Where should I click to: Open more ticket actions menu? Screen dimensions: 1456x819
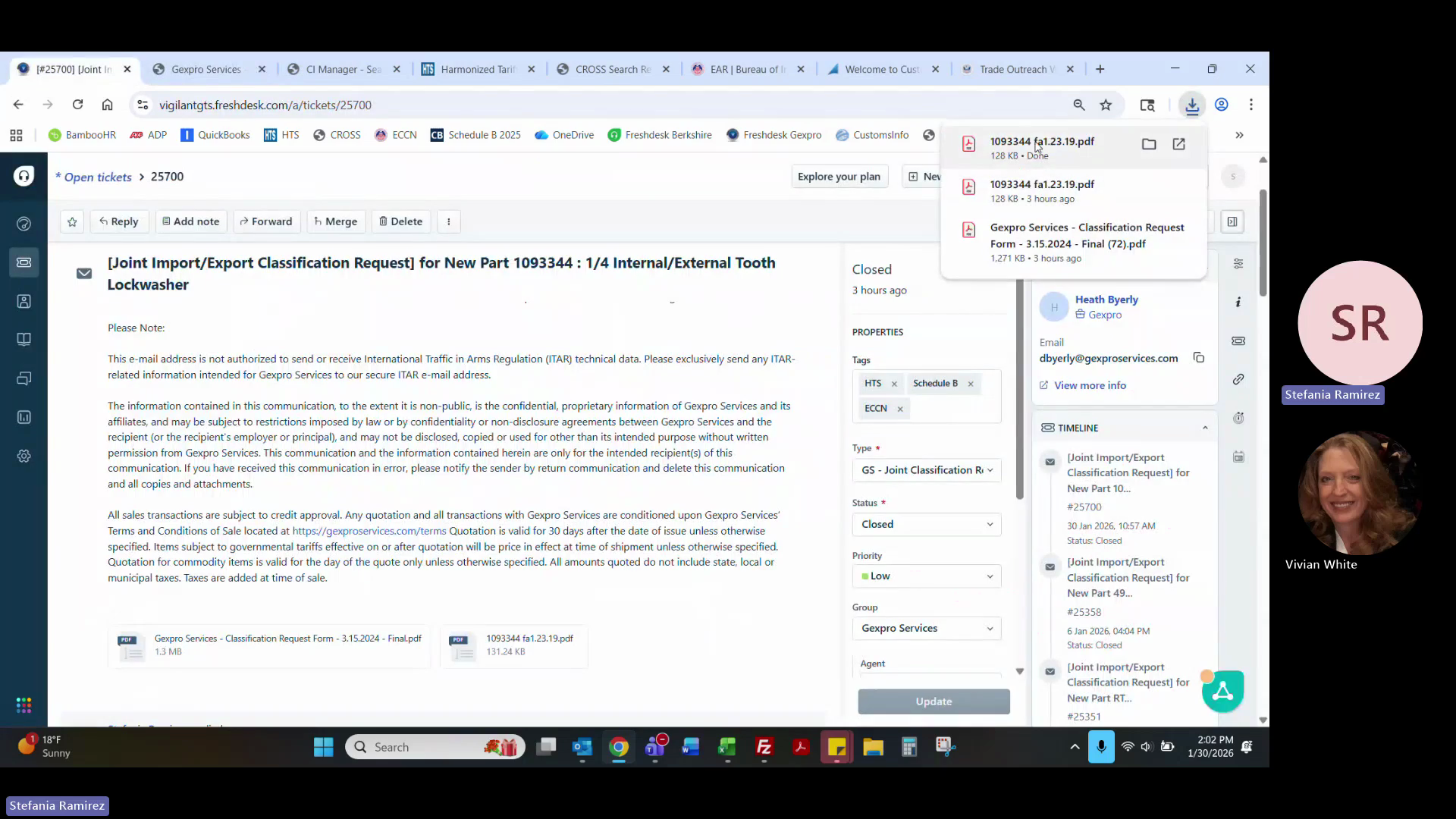pyautogui.click(x=449, y=221)
